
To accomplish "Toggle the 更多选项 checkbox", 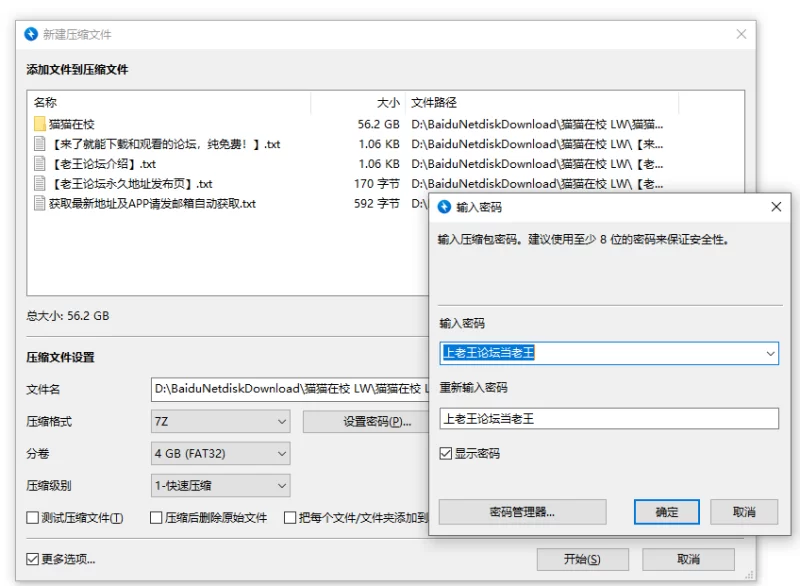I will tap(33, 559).
